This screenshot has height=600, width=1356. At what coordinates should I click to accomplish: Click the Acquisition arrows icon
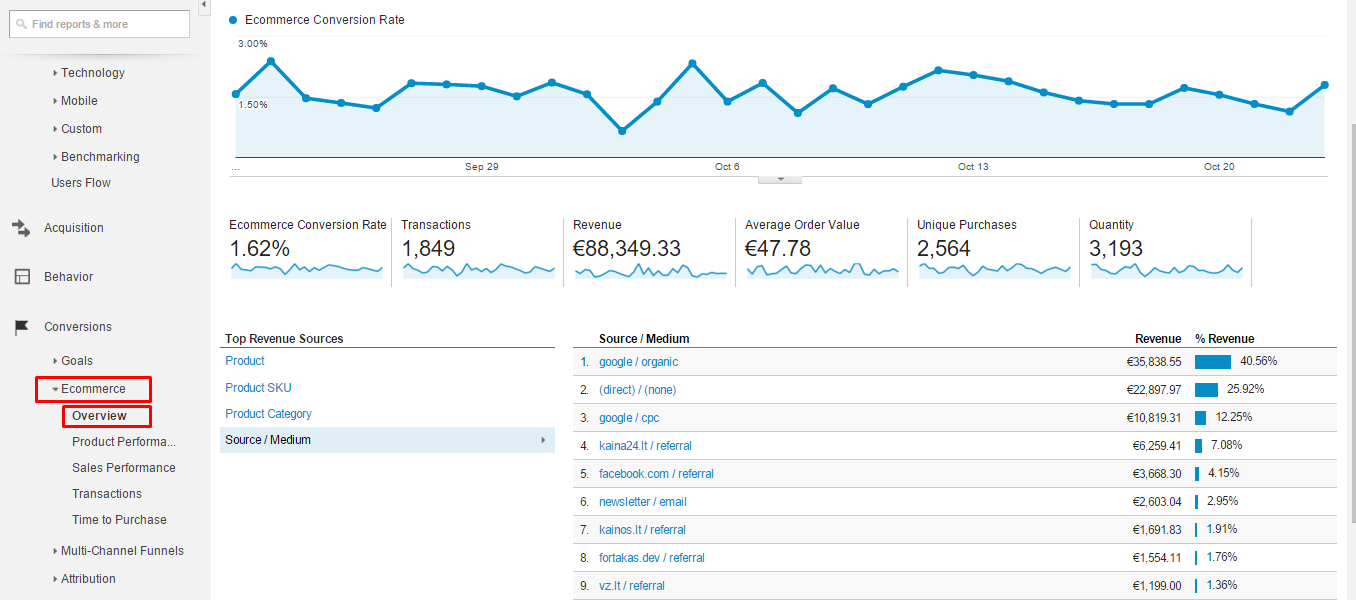[x=21, y=228]
